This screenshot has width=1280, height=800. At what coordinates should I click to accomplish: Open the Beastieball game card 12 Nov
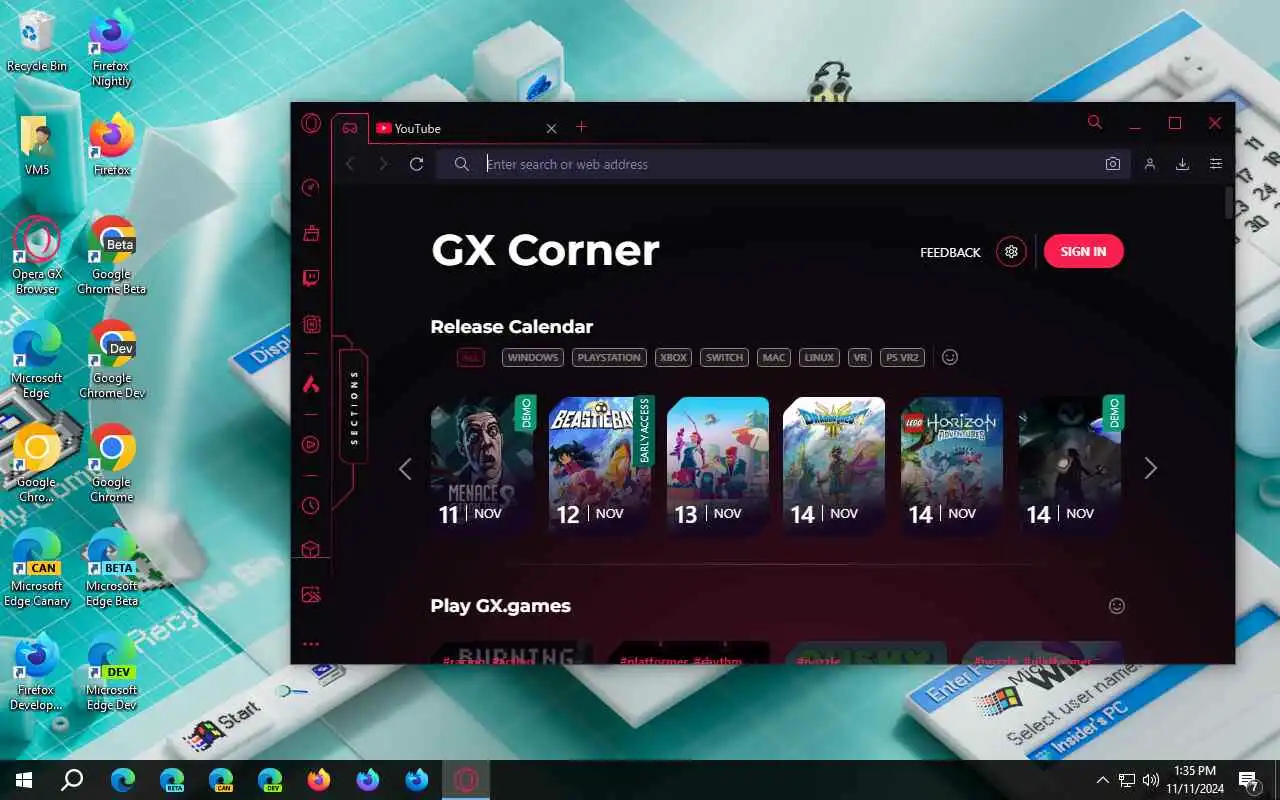pyautogui.click(x=600, y=465)
